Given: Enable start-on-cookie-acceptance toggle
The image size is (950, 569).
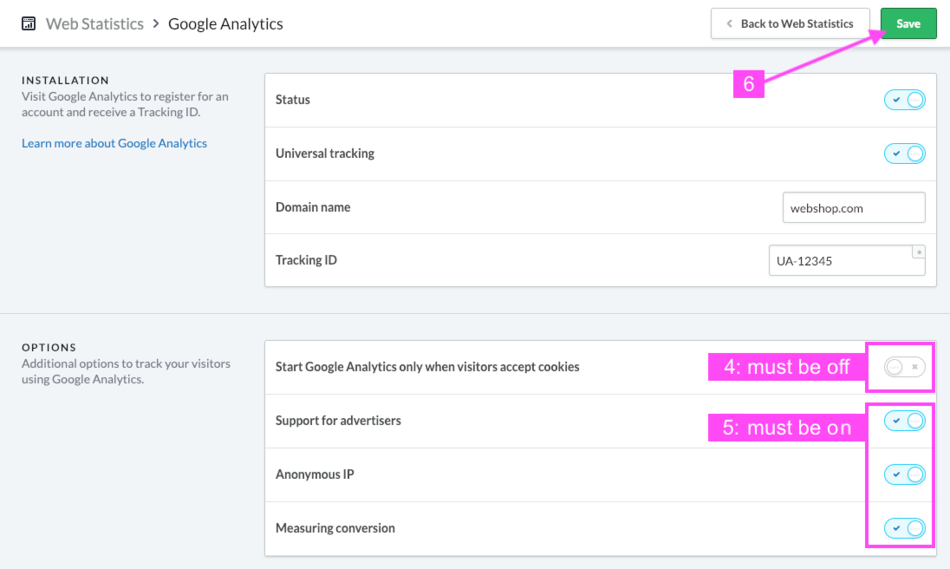Looking at the screenshot, I should pyautogui.click(x=905, y=367).
